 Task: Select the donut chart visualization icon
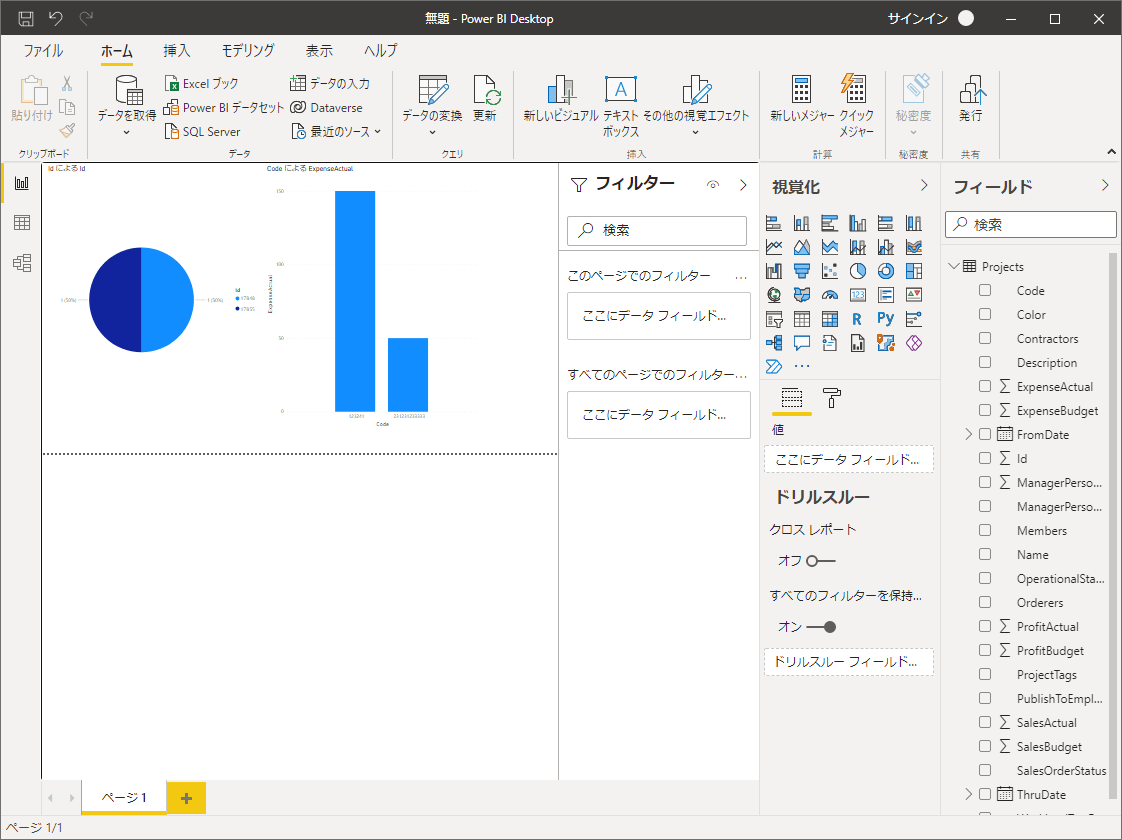pyautogui.click(x=885, y=271)
